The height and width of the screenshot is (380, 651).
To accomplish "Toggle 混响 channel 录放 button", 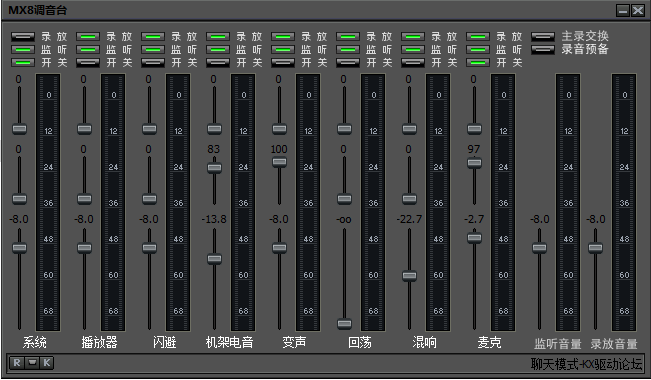I will tap(413, 37).
